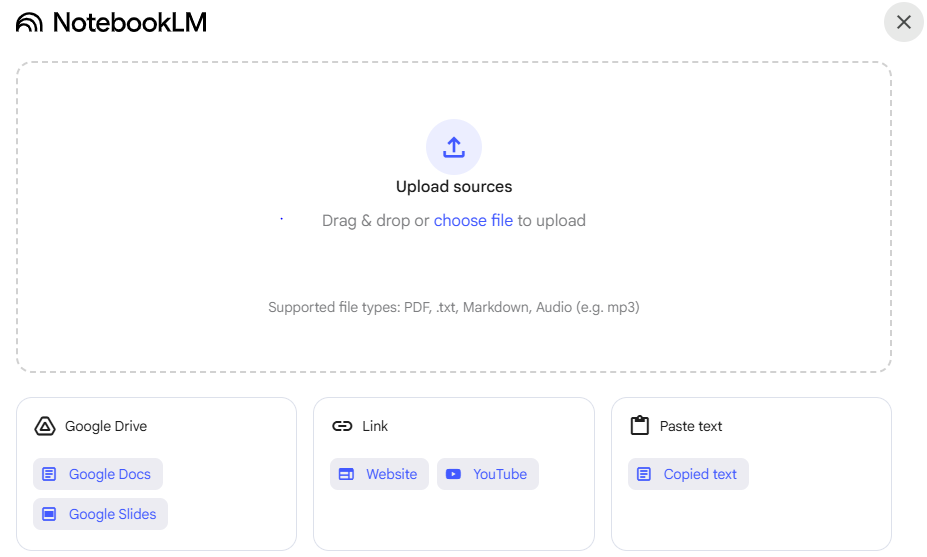Viewport: 927px width, 557px height.
Task: Click the Google Drive section label
Action: tap(106, 426)
